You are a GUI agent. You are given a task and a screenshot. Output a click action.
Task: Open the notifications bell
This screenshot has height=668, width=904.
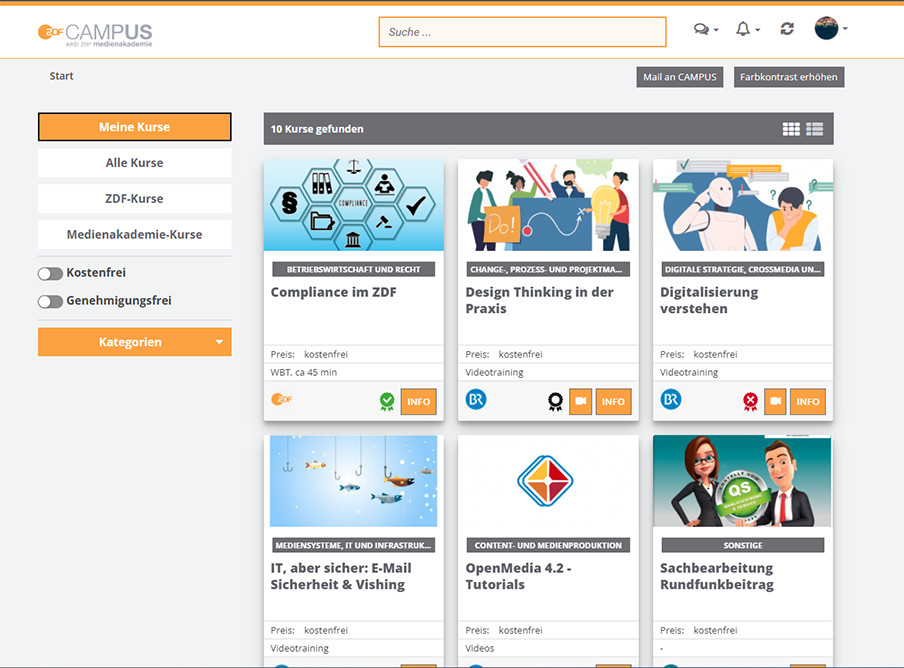tap(743, 29)
